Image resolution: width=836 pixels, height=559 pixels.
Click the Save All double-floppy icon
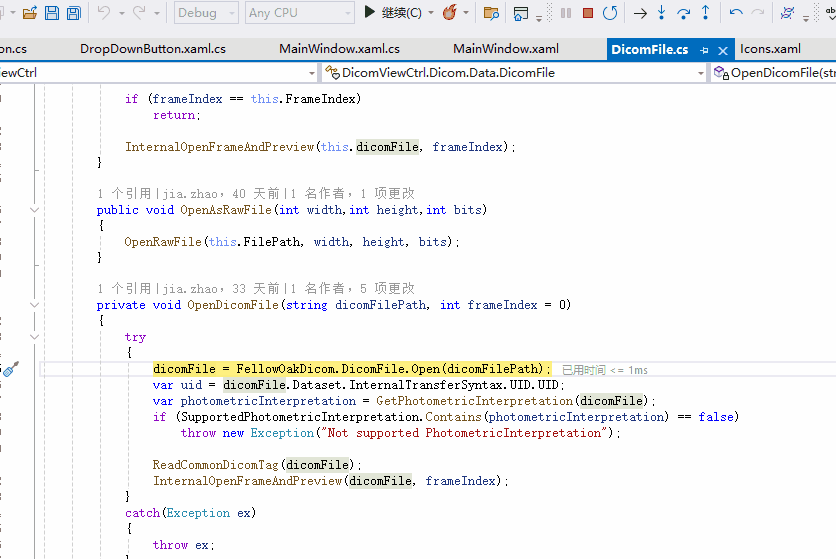pos(74,13)
